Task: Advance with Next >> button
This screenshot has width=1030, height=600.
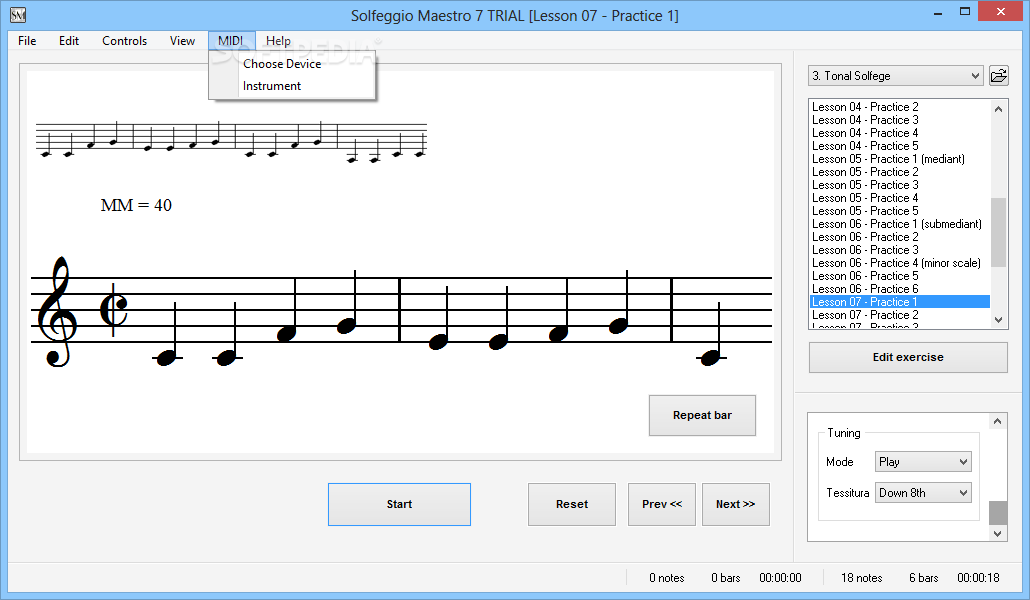Action: tap(735, 504)
